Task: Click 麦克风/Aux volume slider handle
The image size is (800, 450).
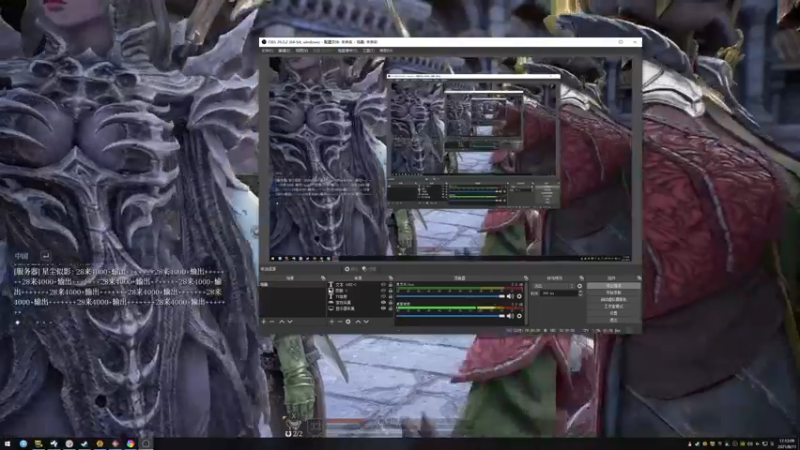Action: pos(502,296)
